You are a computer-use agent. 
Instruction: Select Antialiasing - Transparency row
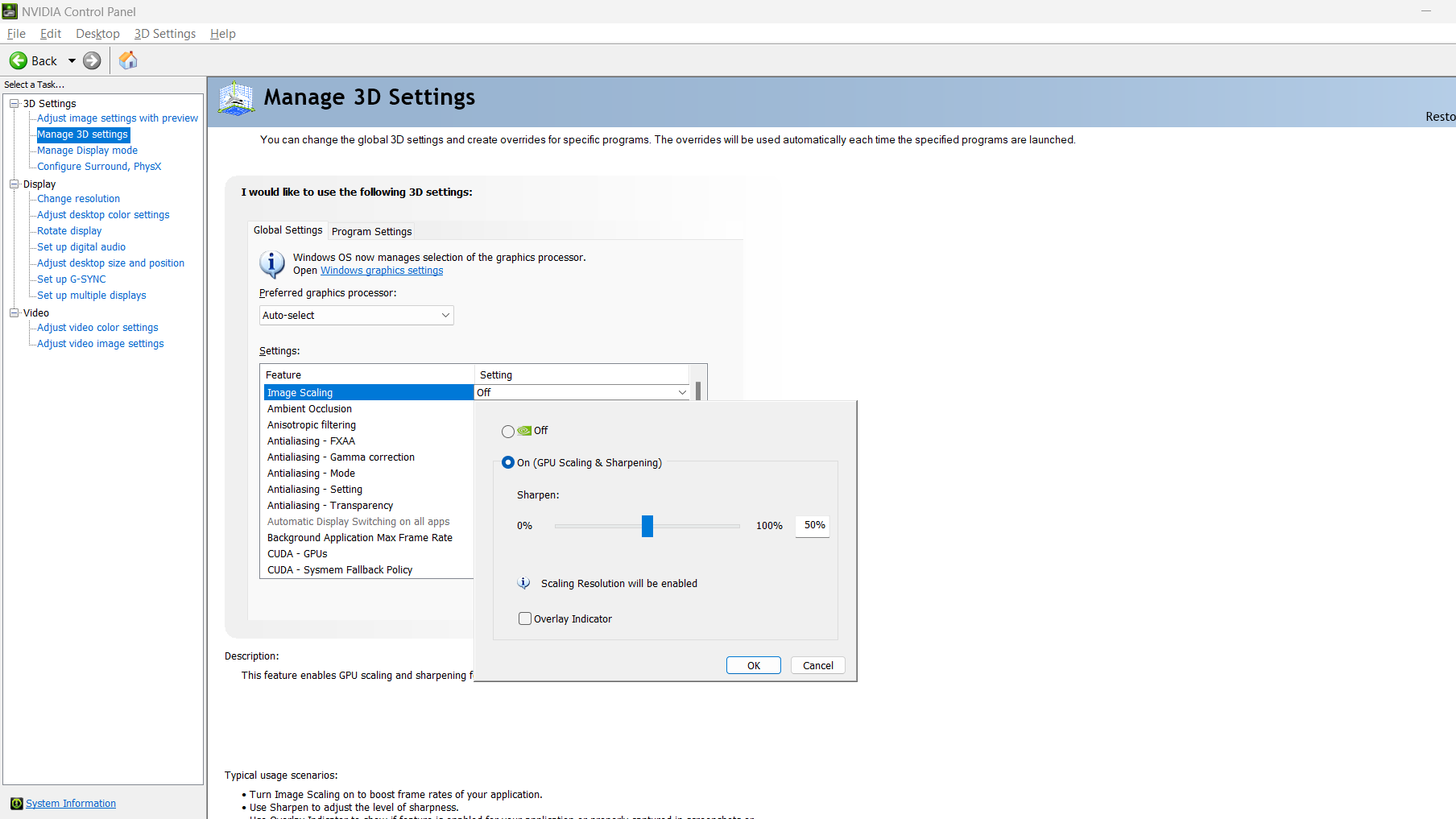click(x=369, y=506)
